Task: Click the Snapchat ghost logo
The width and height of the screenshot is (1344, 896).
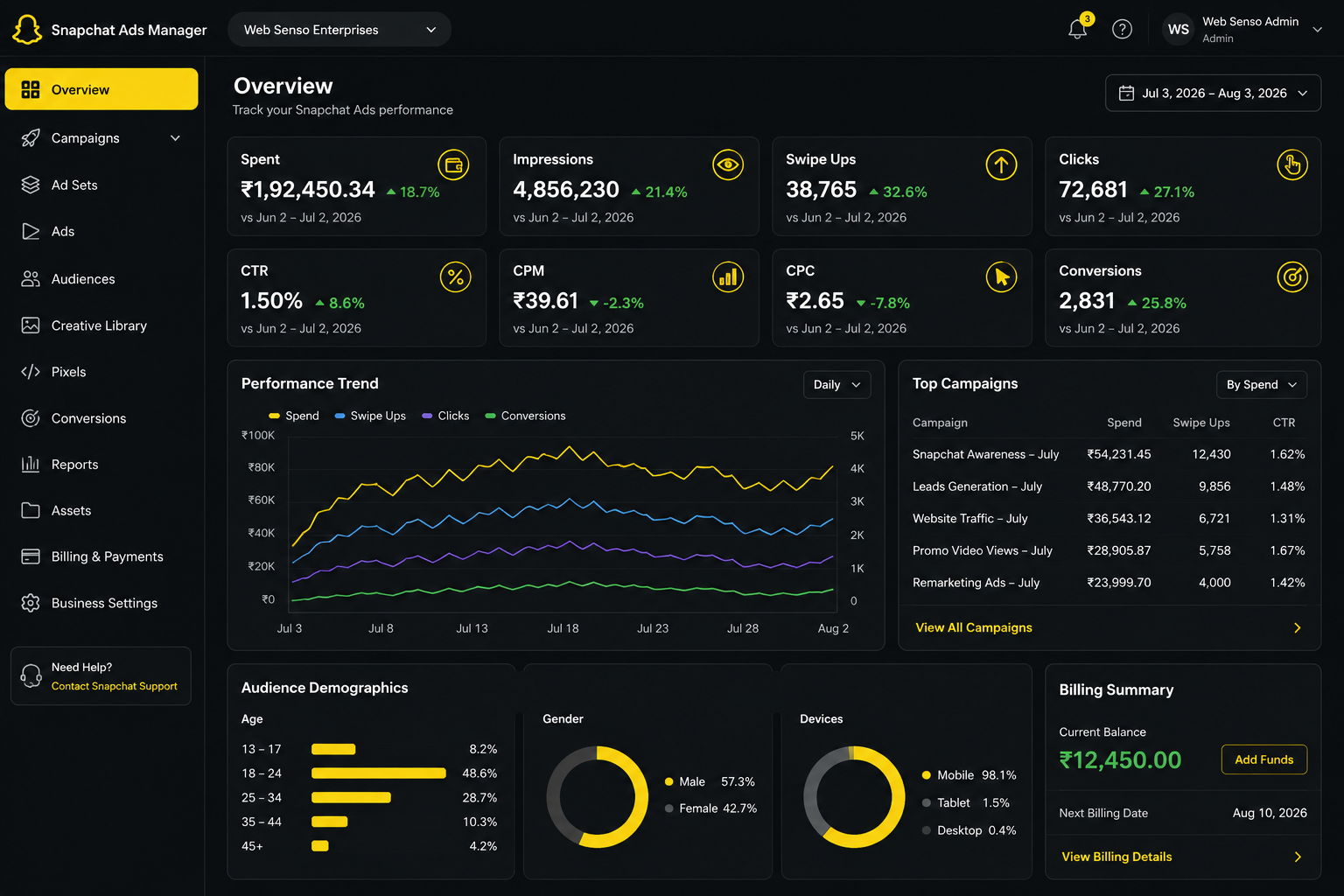Action: 27,30
